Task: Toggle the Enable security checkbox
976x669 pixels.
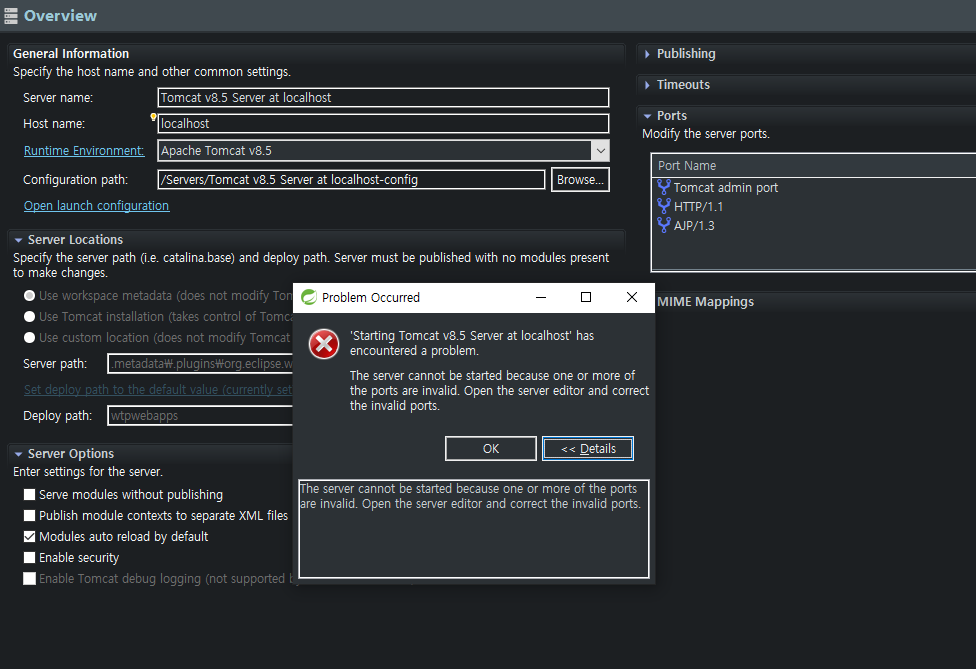Action: coord(30,558)
